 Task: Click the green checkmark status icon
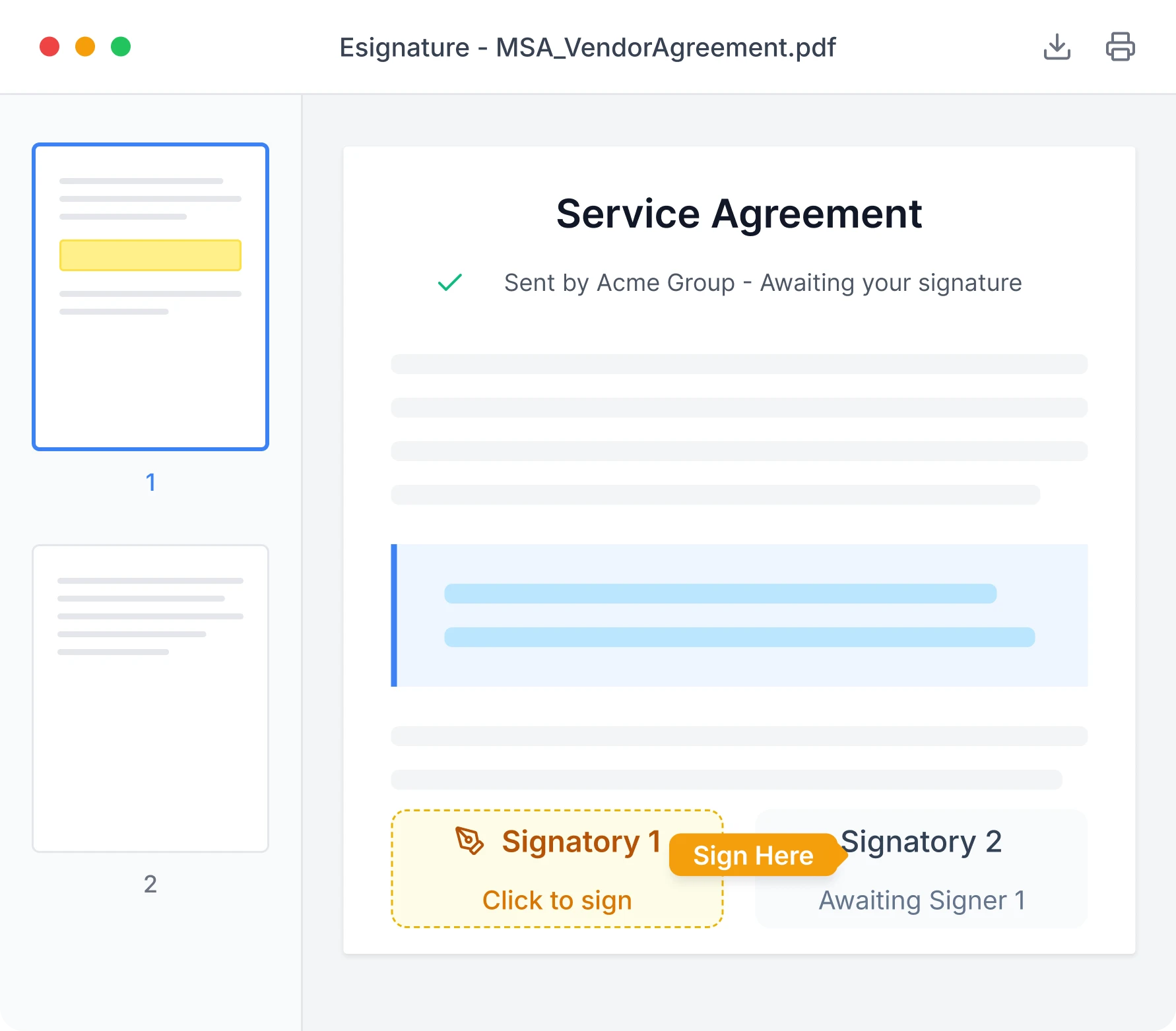[450, 282]
